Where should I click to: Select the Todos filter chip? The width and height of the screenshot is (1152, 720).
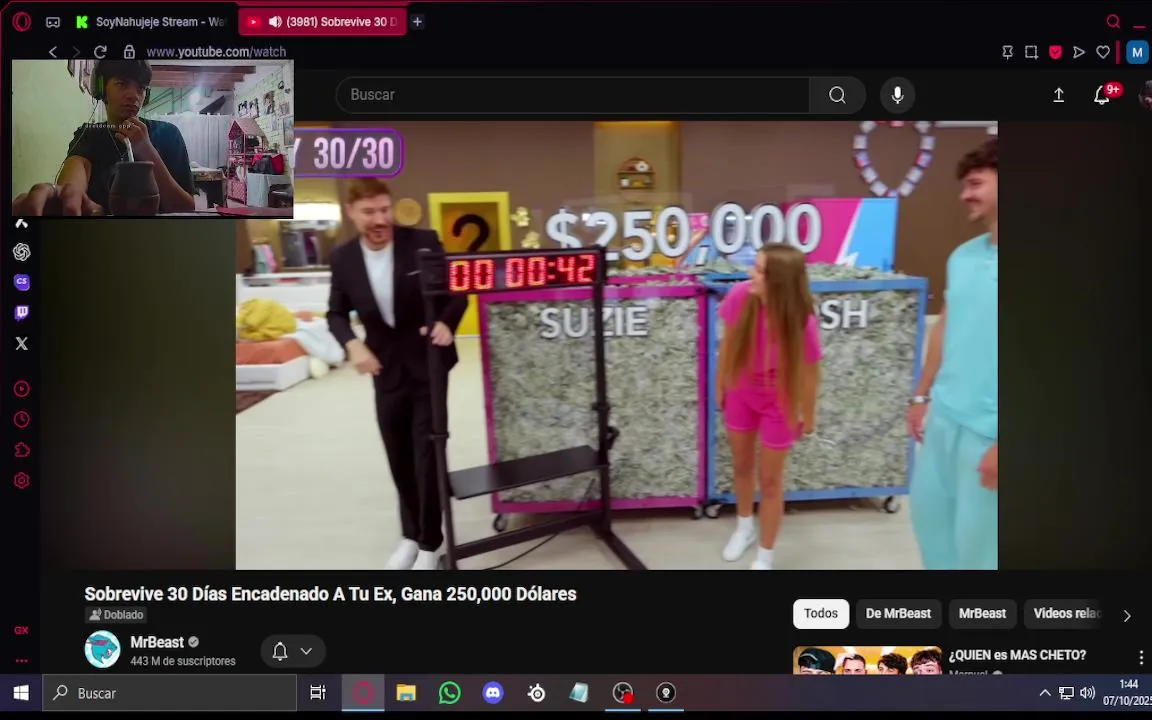coord(821,613)
